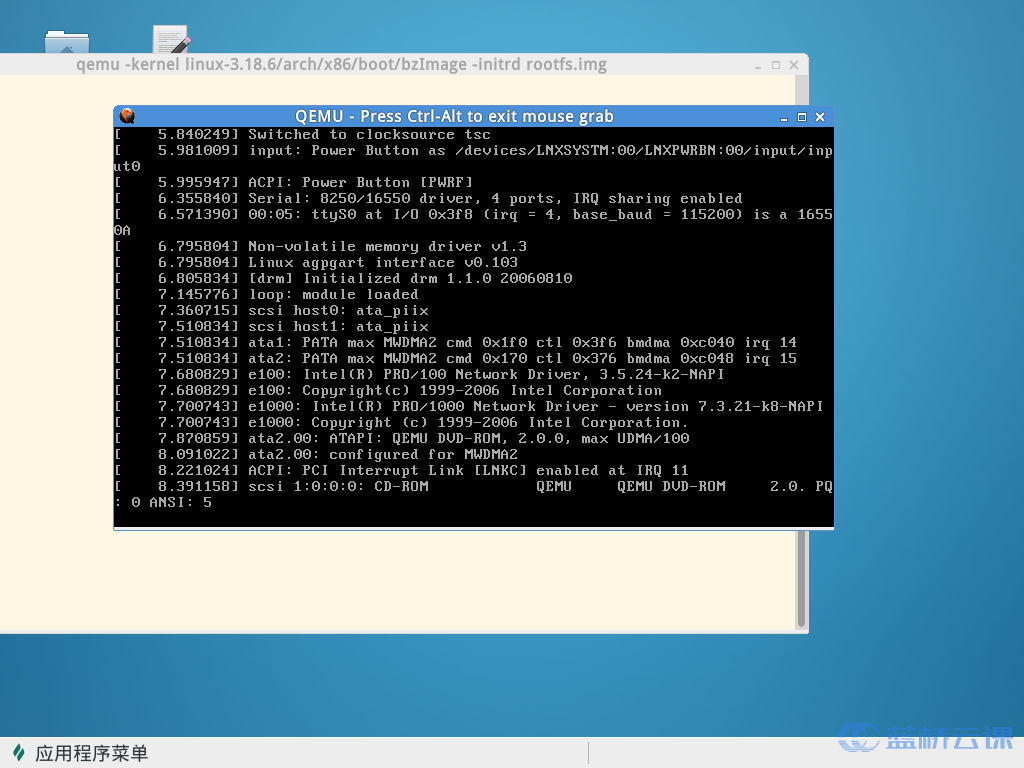The image size is (1024, 768).
Task: Click the 'scsi 1:0:0:0: CD-ROM' line
Action: pos(473,487)
